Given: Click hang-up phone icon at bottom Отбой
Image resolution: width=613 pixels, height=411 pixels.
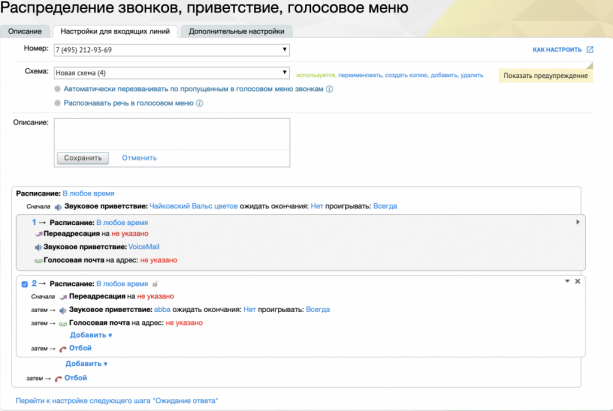Looking at the screenshot, I should tap(58, 379).
